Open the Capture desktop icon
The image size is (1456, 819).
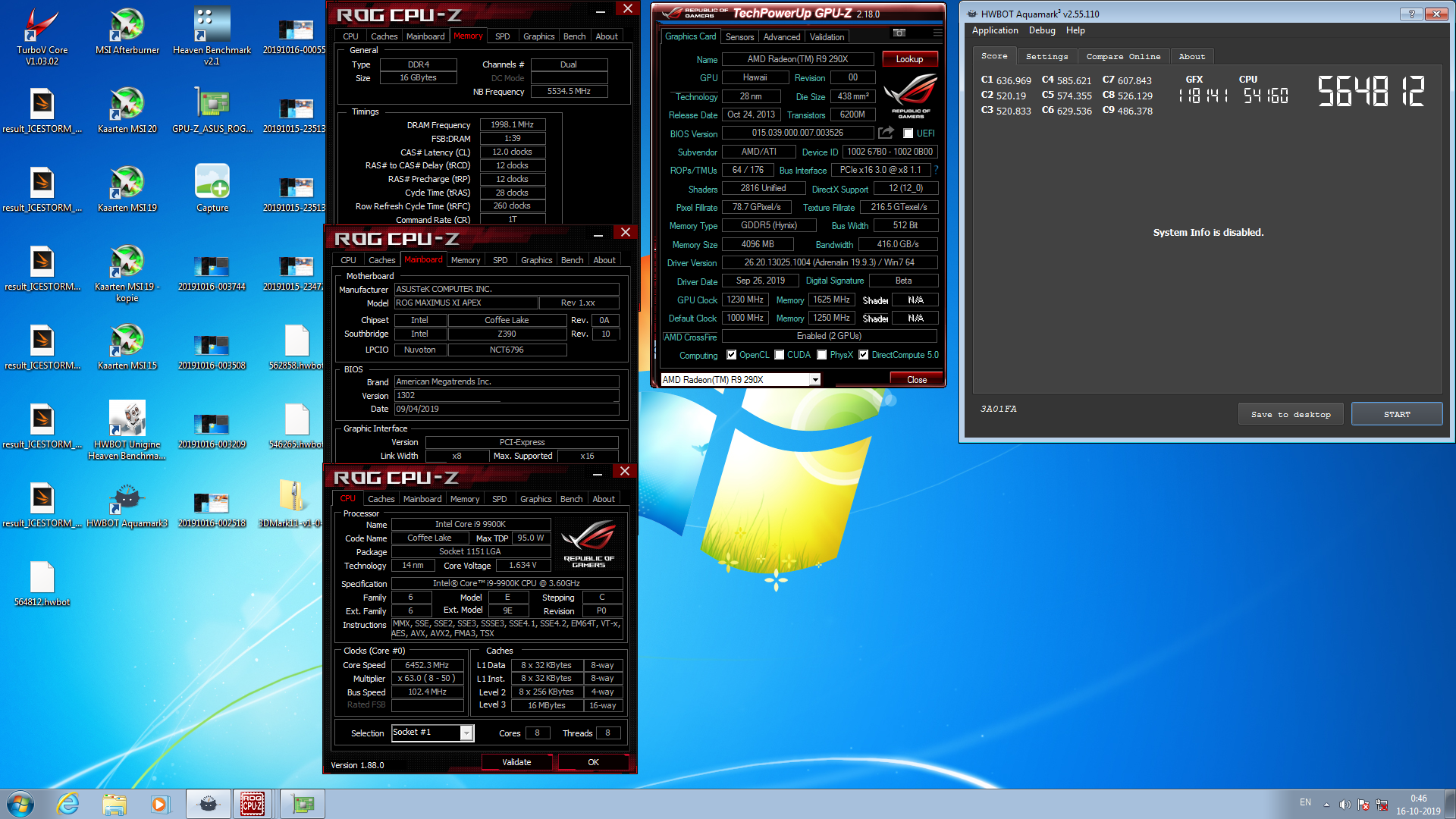click(212, 188)
